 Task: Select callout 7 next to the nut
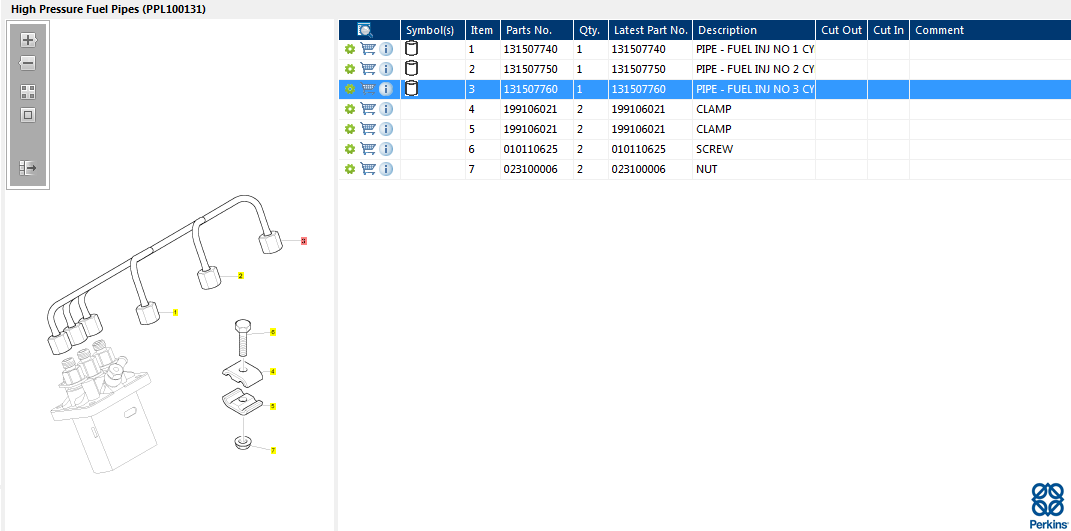[273, 450]
